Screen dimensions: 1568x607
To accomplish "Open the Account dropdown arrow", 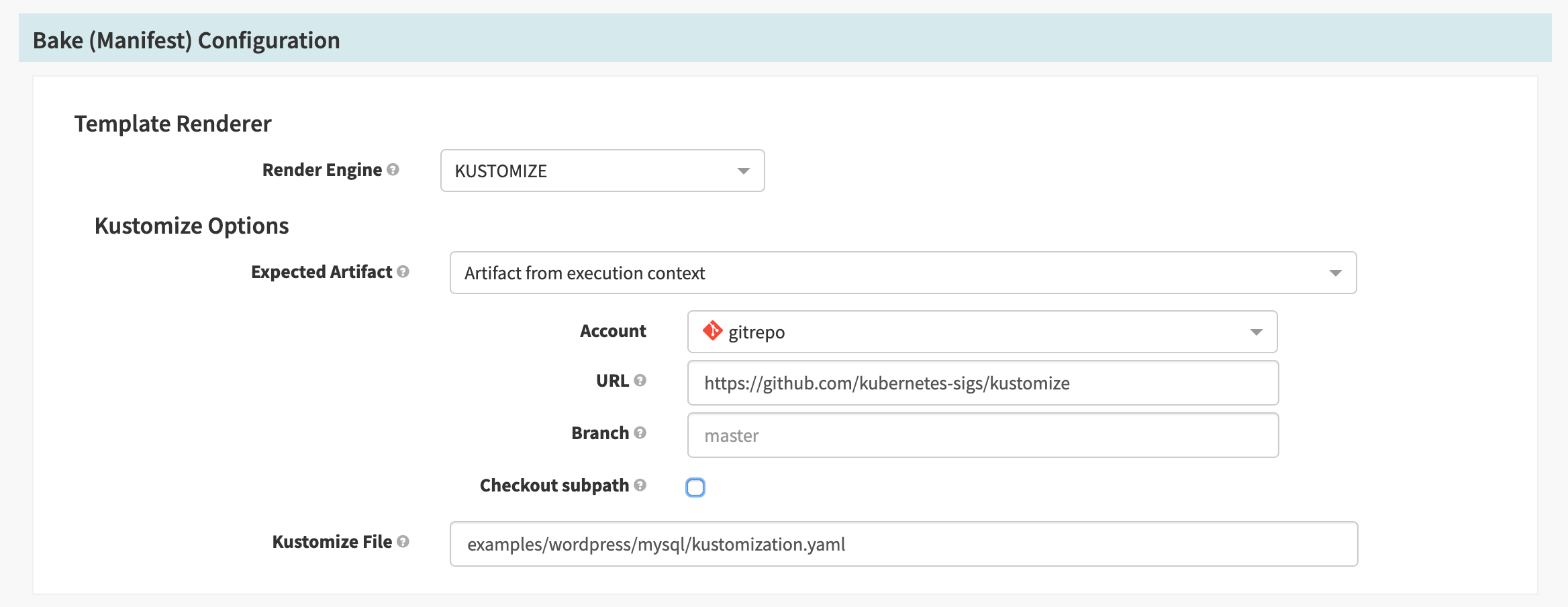I will coord(1256,332).
